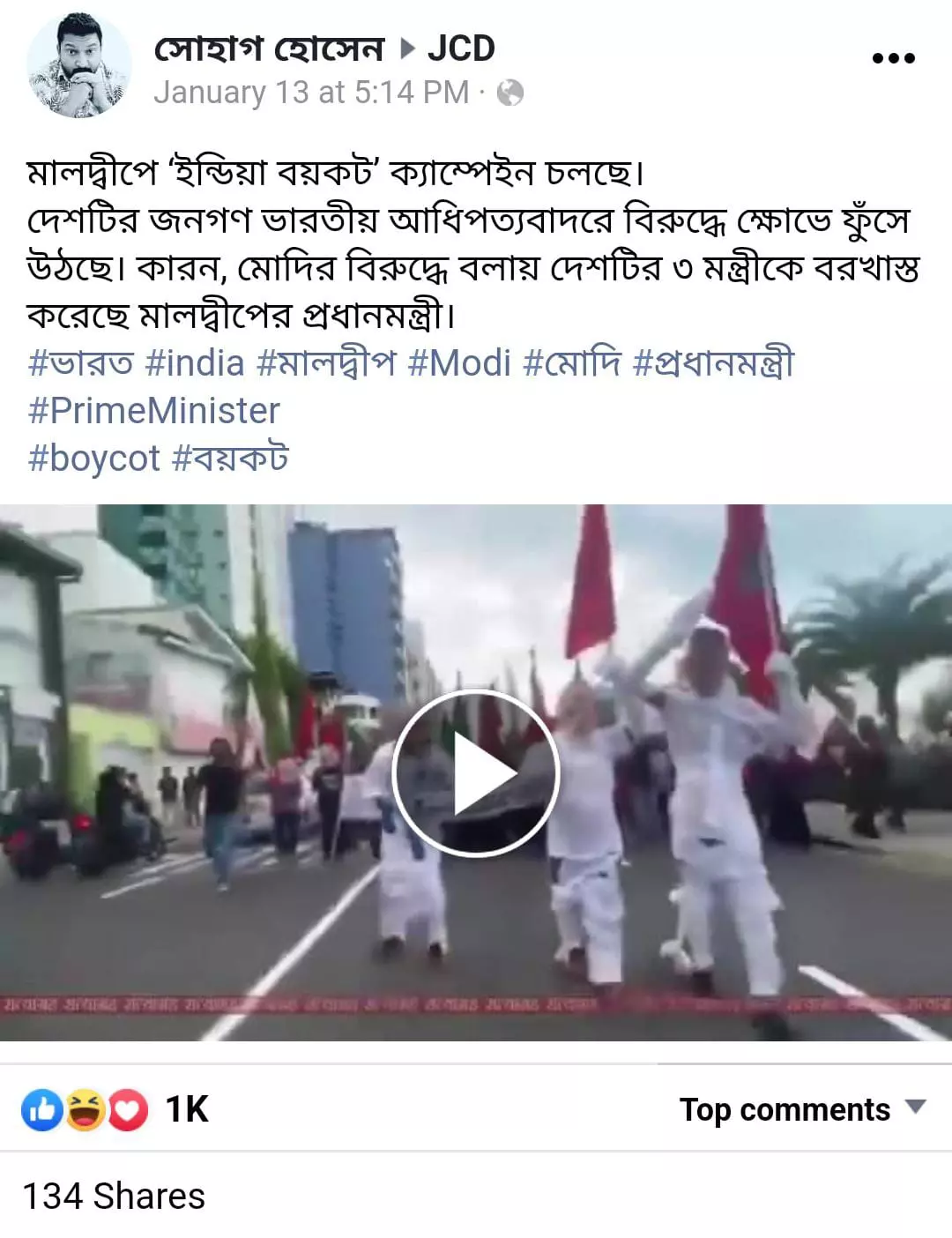The width and height of the screenshot is (952, 1238).
Task: Play the protest video
Action: [475, 773]
